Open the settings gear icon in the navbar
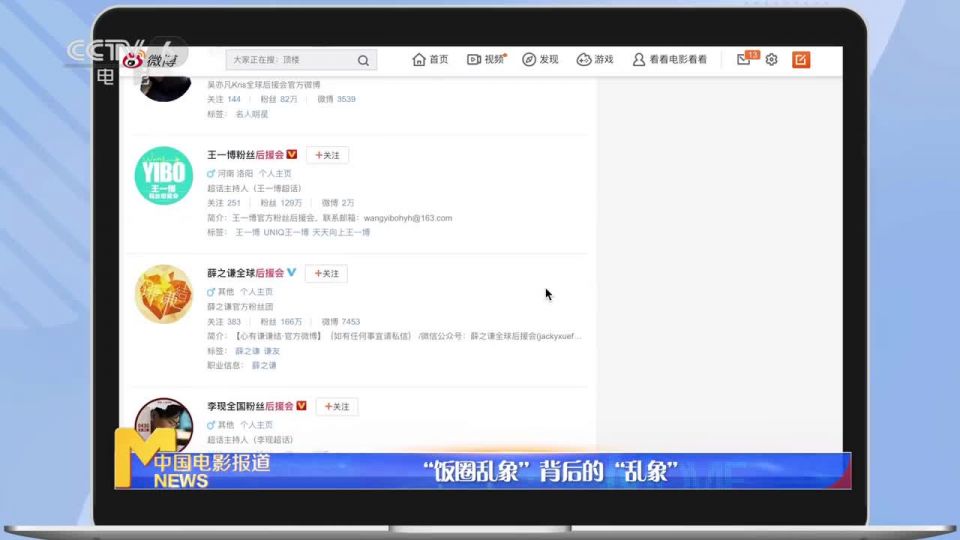The width and height of the screenshot is (960, 540). point(771,60)
